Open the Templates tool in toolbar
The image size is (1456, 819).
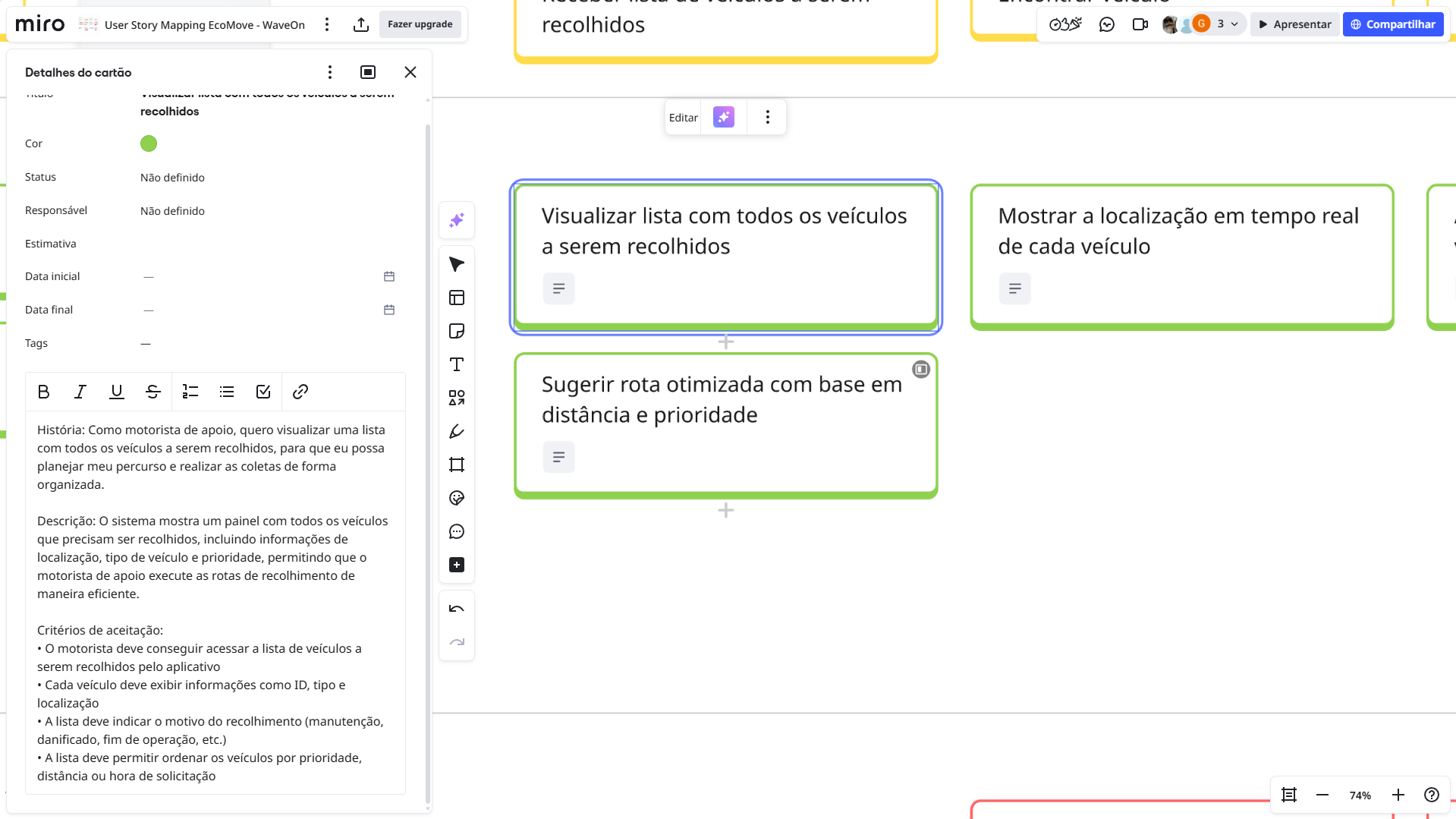(x=456, y=298)
